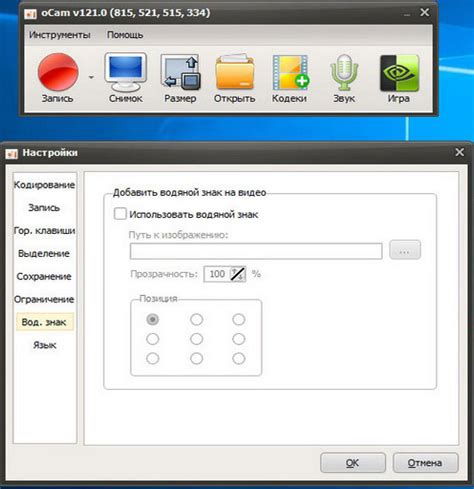The height and width of the screenshot is (489, 474).
Task: Click the oCam title bar app icon
Action: point(30,14)
